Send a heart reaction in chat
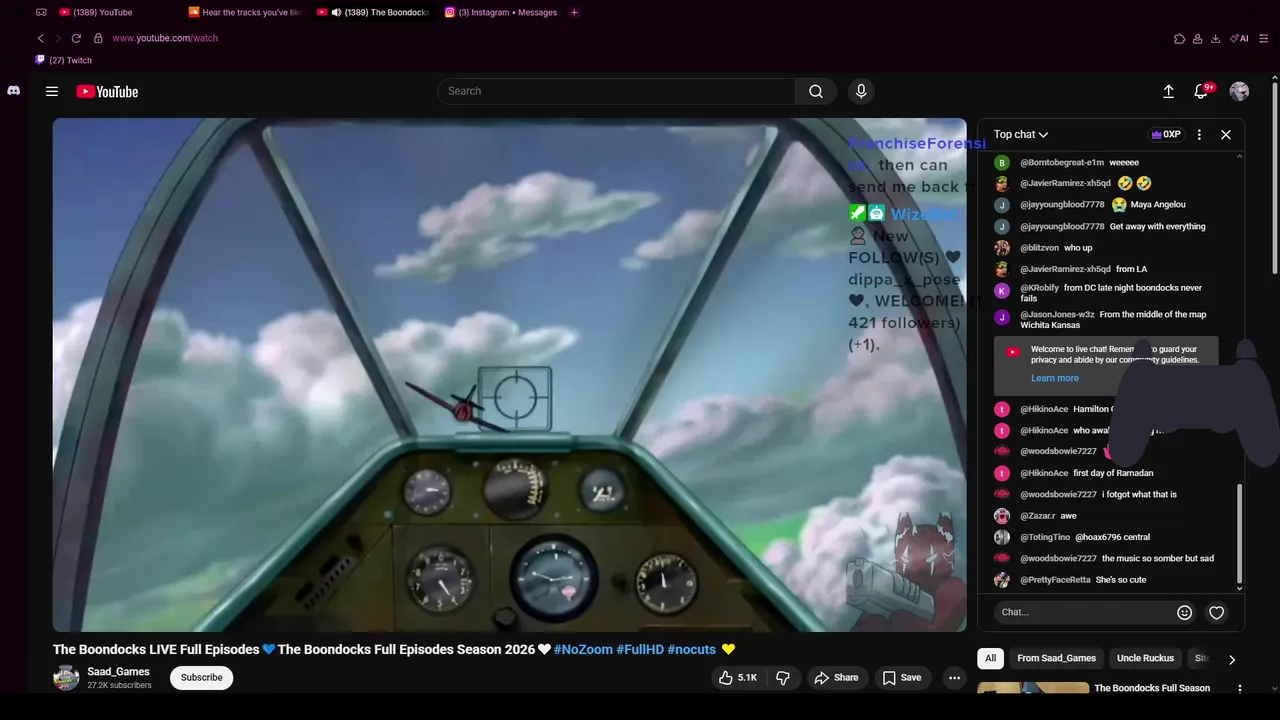The image size is (1280, 720). pyautogui.click(x=1216, y=612)
